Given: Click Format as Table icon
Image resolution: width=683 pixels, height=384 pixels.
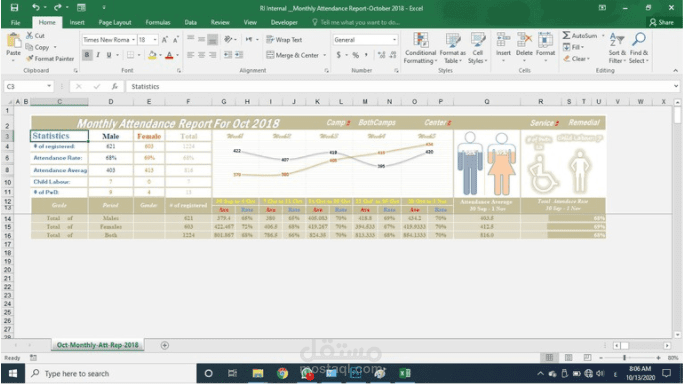Looking at the screenshot, I should coord(453,48).
